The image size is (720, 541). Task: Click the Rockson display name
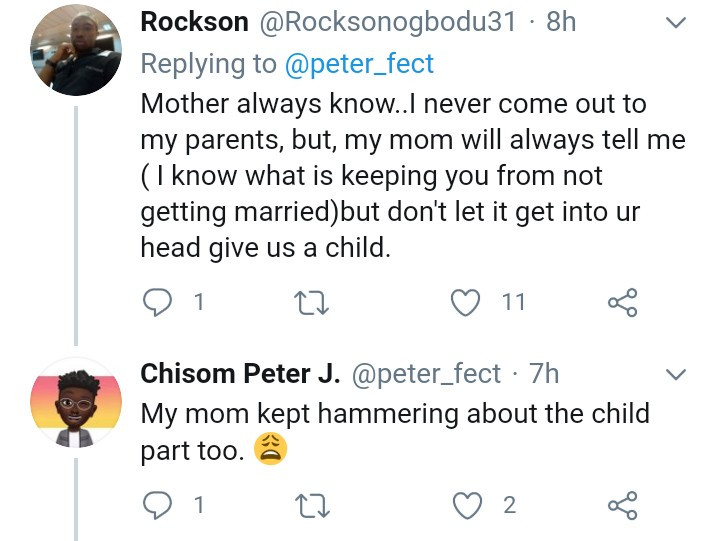(x=193, y=21)
